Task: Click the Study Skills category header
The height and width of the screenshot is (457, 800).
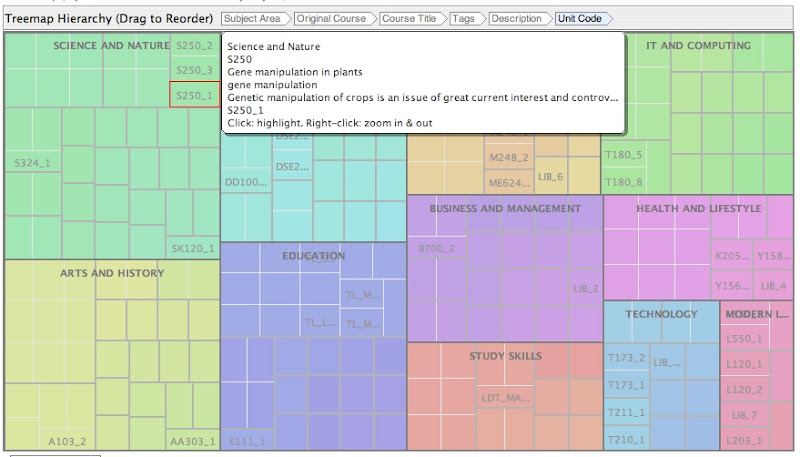Action: point(505,356)
